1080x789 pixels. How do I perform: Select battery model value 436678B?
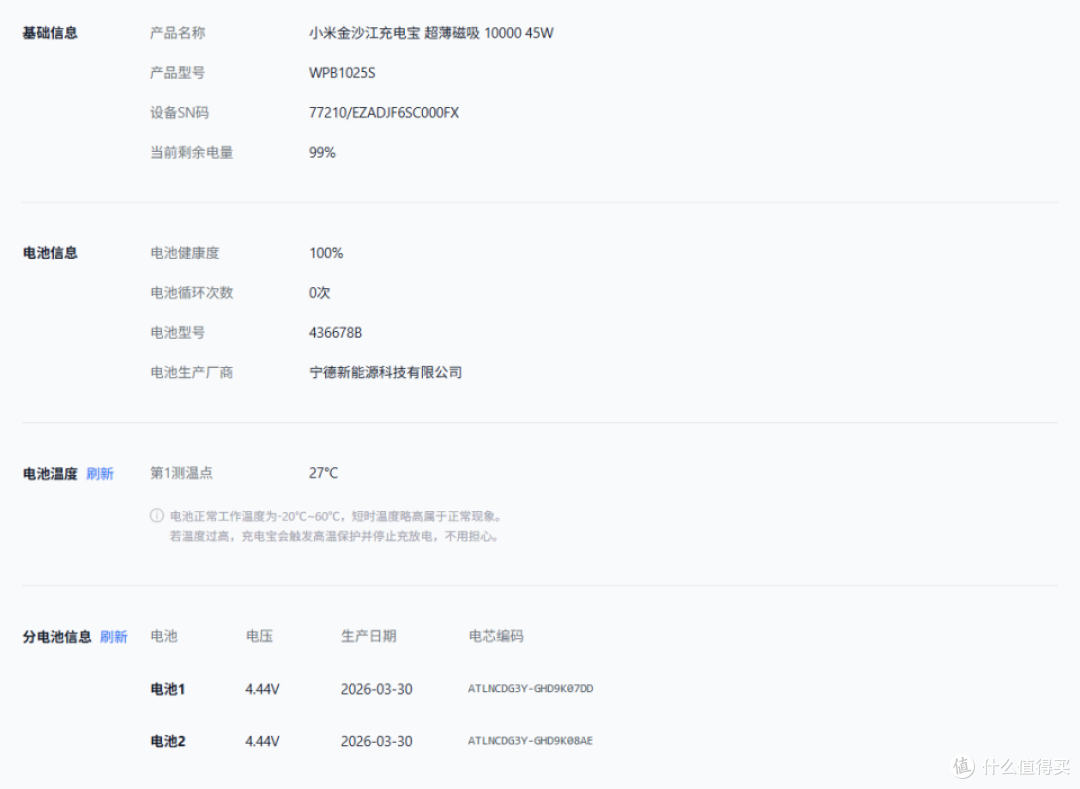(335, 333)
